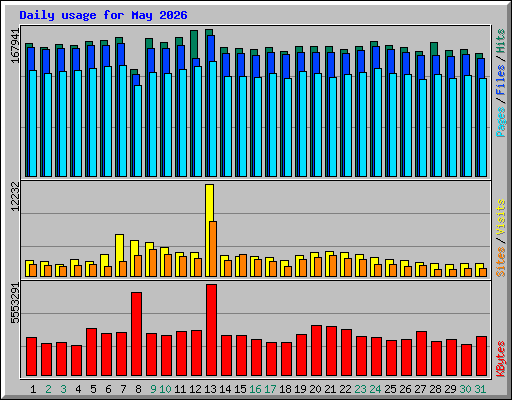Click day label 8 on the x-axis

click(x=138, y=389)
